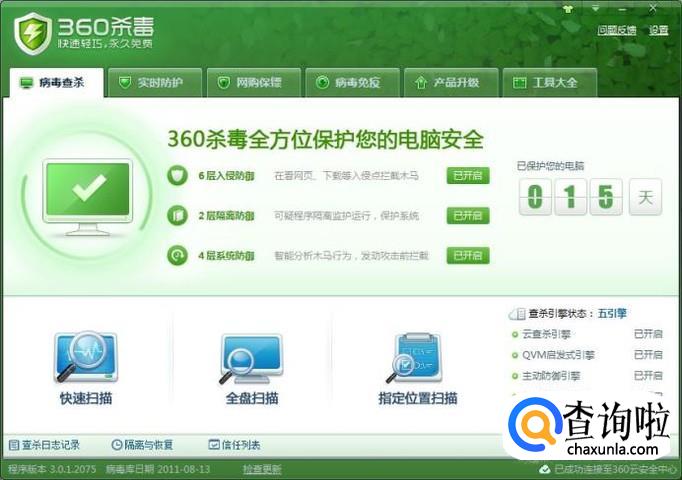Open 查杀日志记录 log link

click(51, 445)
